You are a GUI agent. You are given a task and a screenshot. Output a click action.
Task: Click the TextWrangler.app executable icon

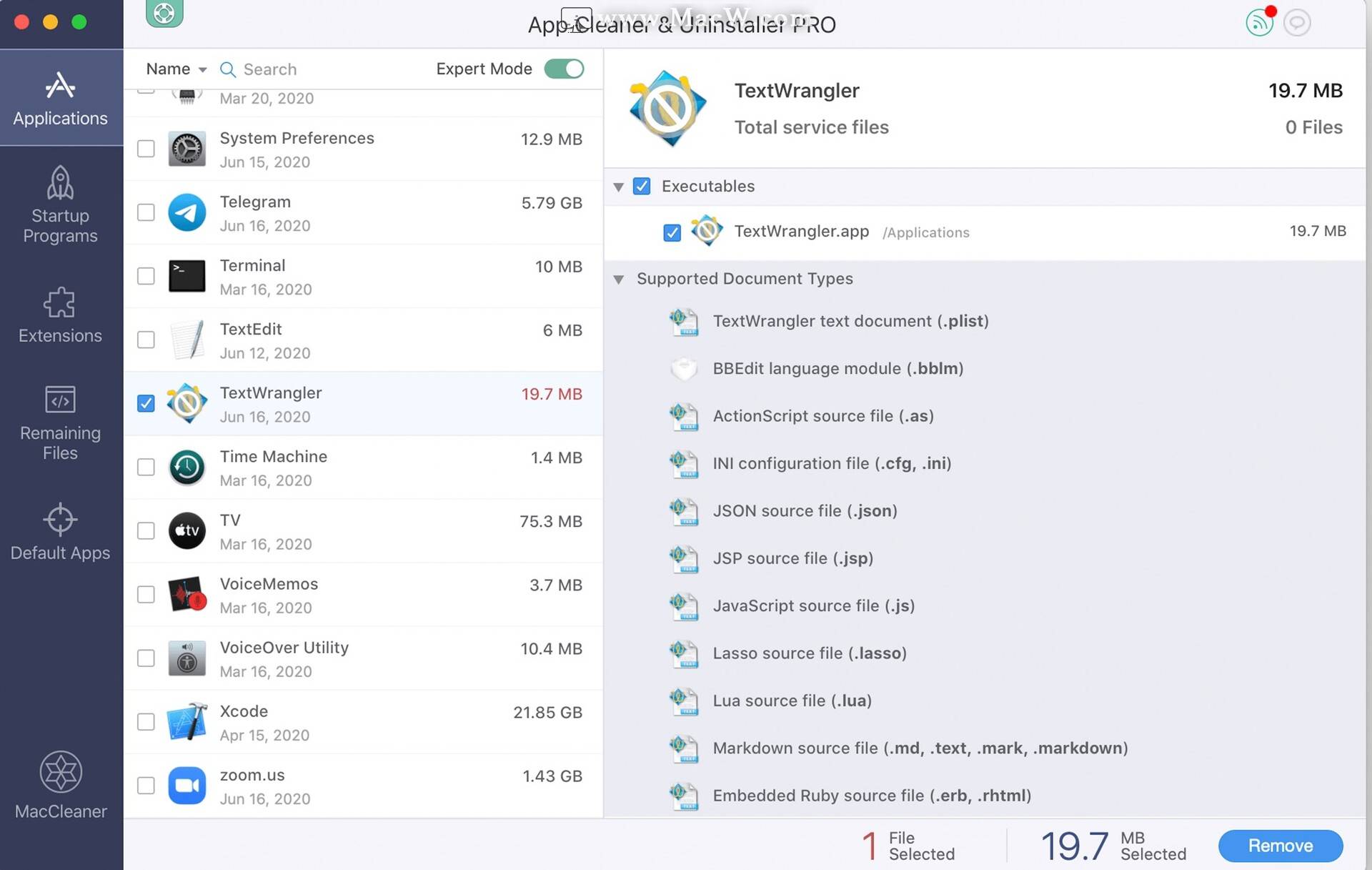point(707,231)
